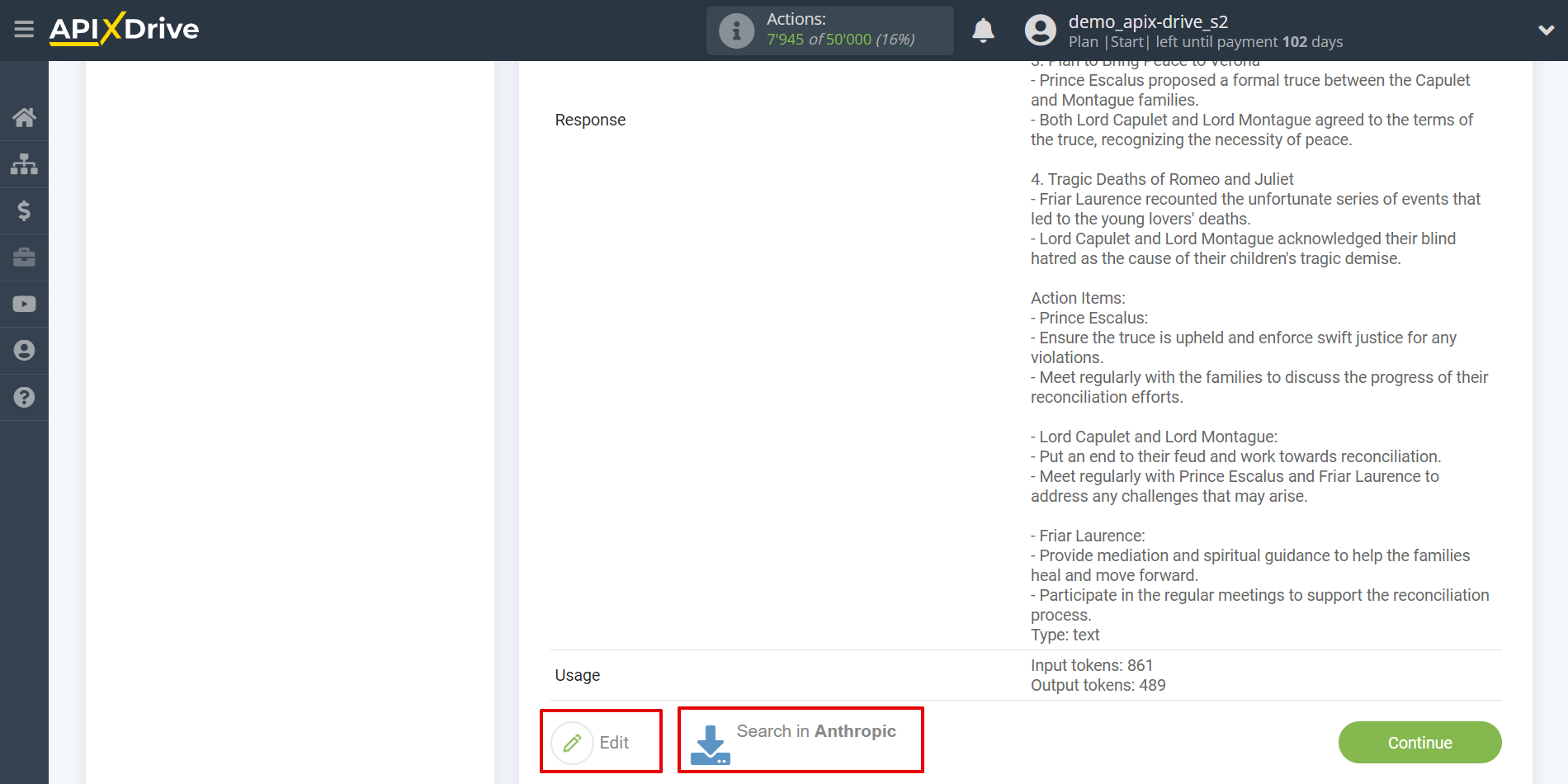
Task: Click the Edit button
Action: [x=601, y=741]
